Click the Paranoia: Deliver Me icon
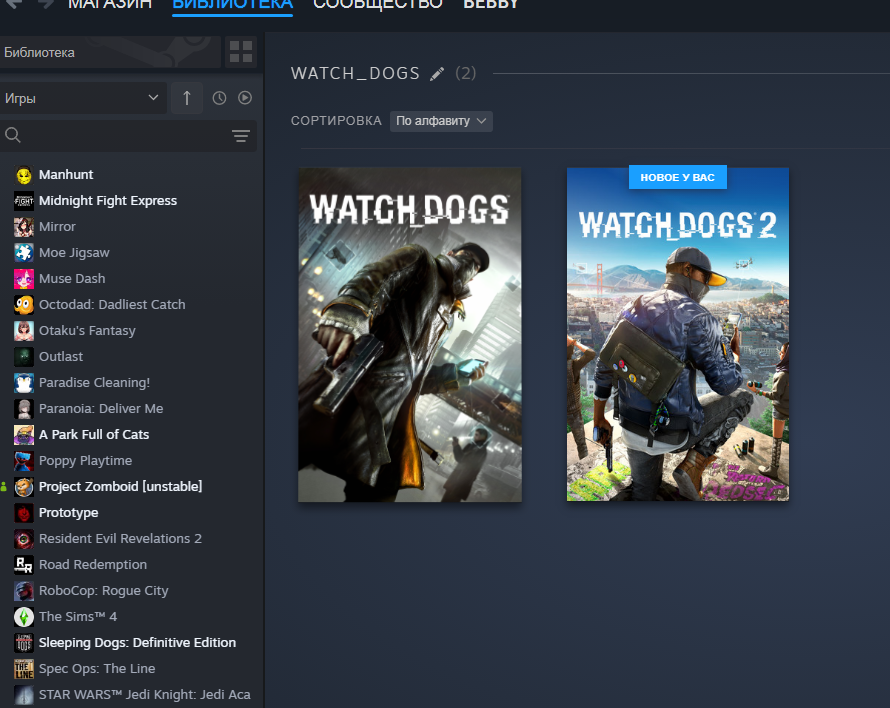The image size is (890, 708). [x=24, y=409]
